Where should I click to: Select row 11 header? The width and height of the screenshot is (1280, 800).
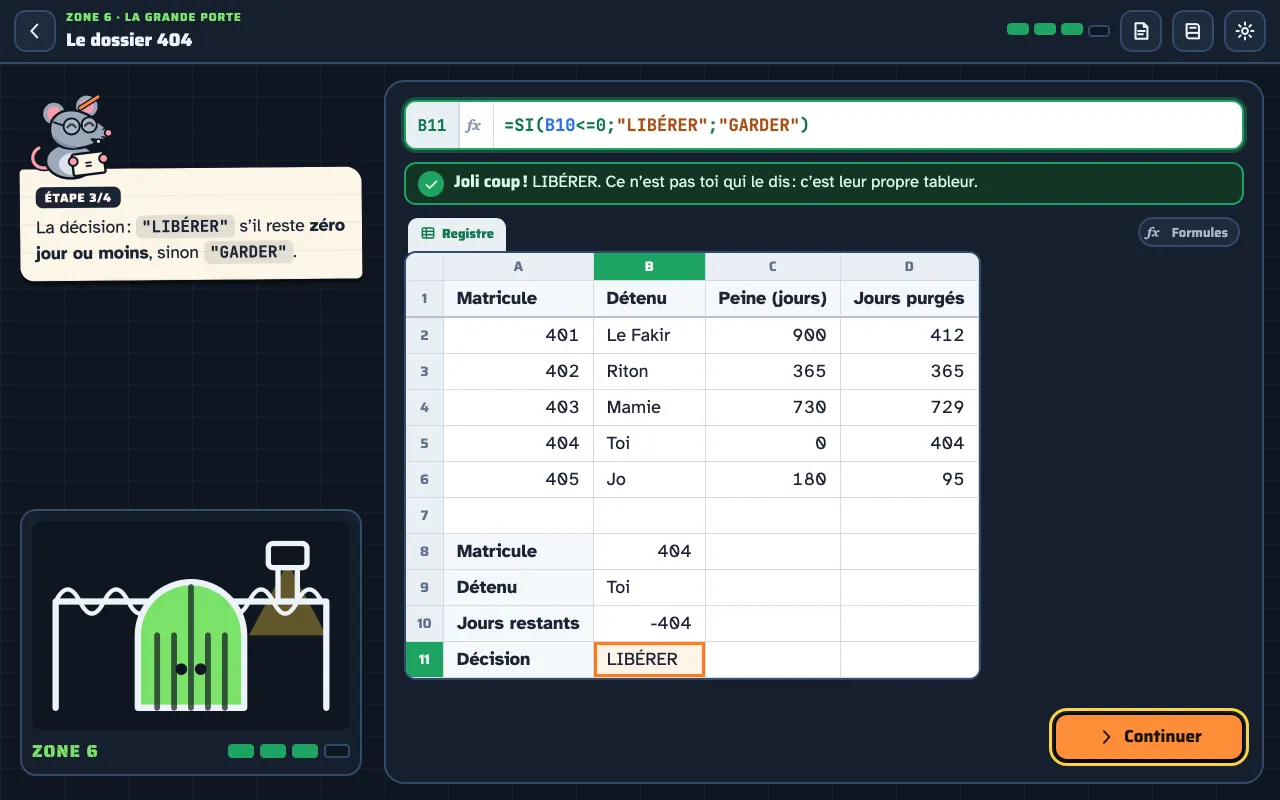point(424,659)
